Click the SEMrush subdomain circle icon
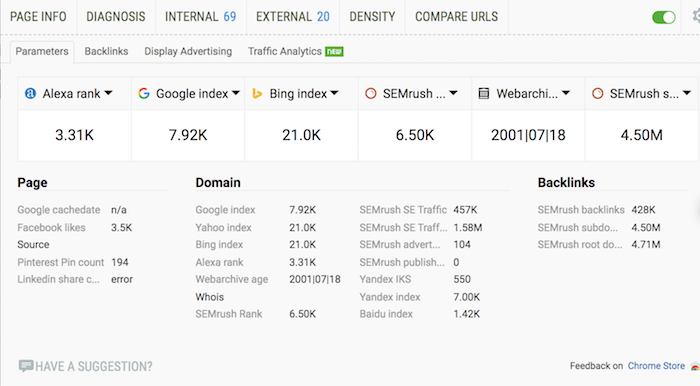This screenshot has height=386, width=700. click(x=597, y=93)
